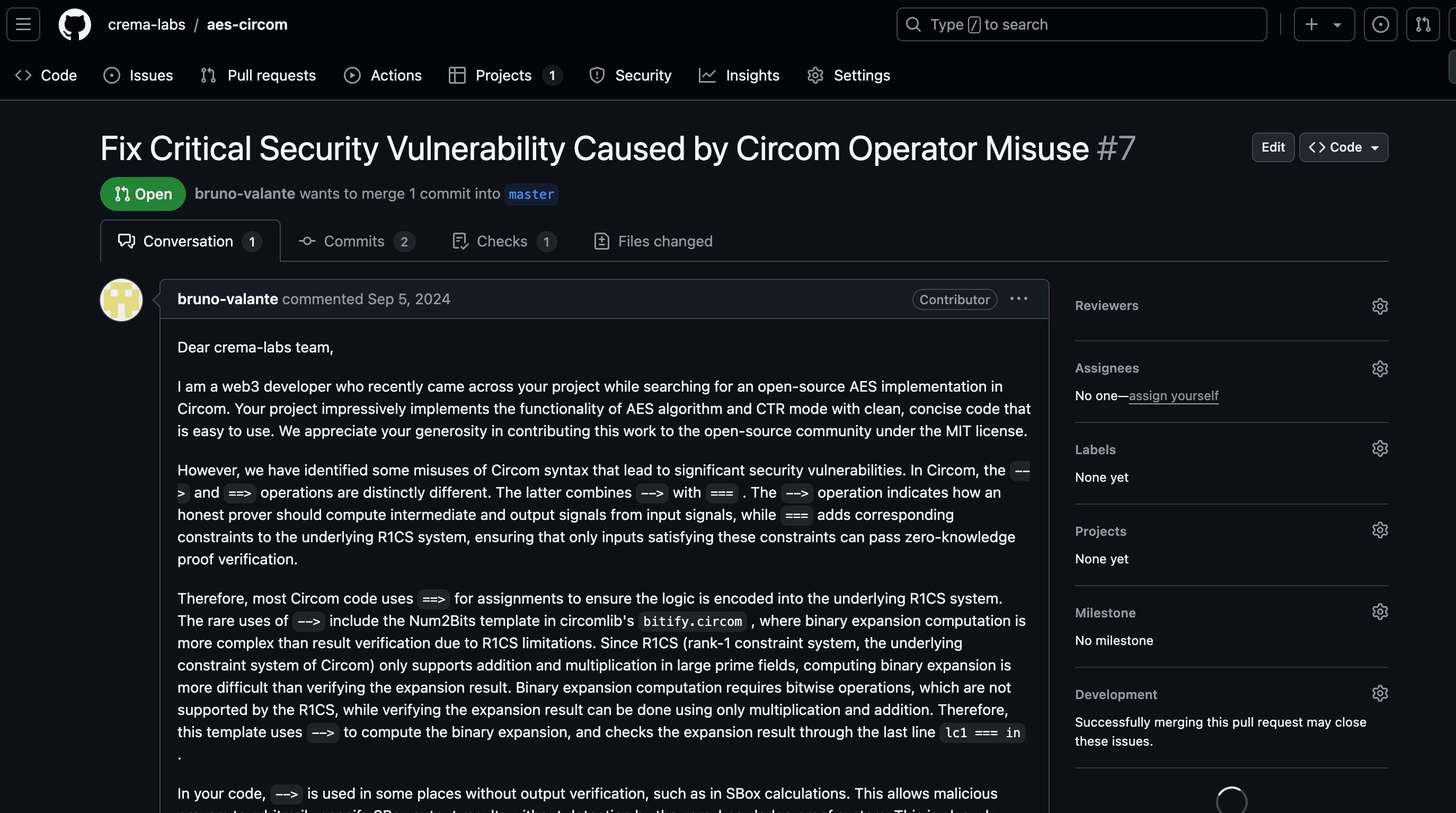Open the Files changed tab
Image resolution: width=1456 pixels, height=813 pixels.
653,241
